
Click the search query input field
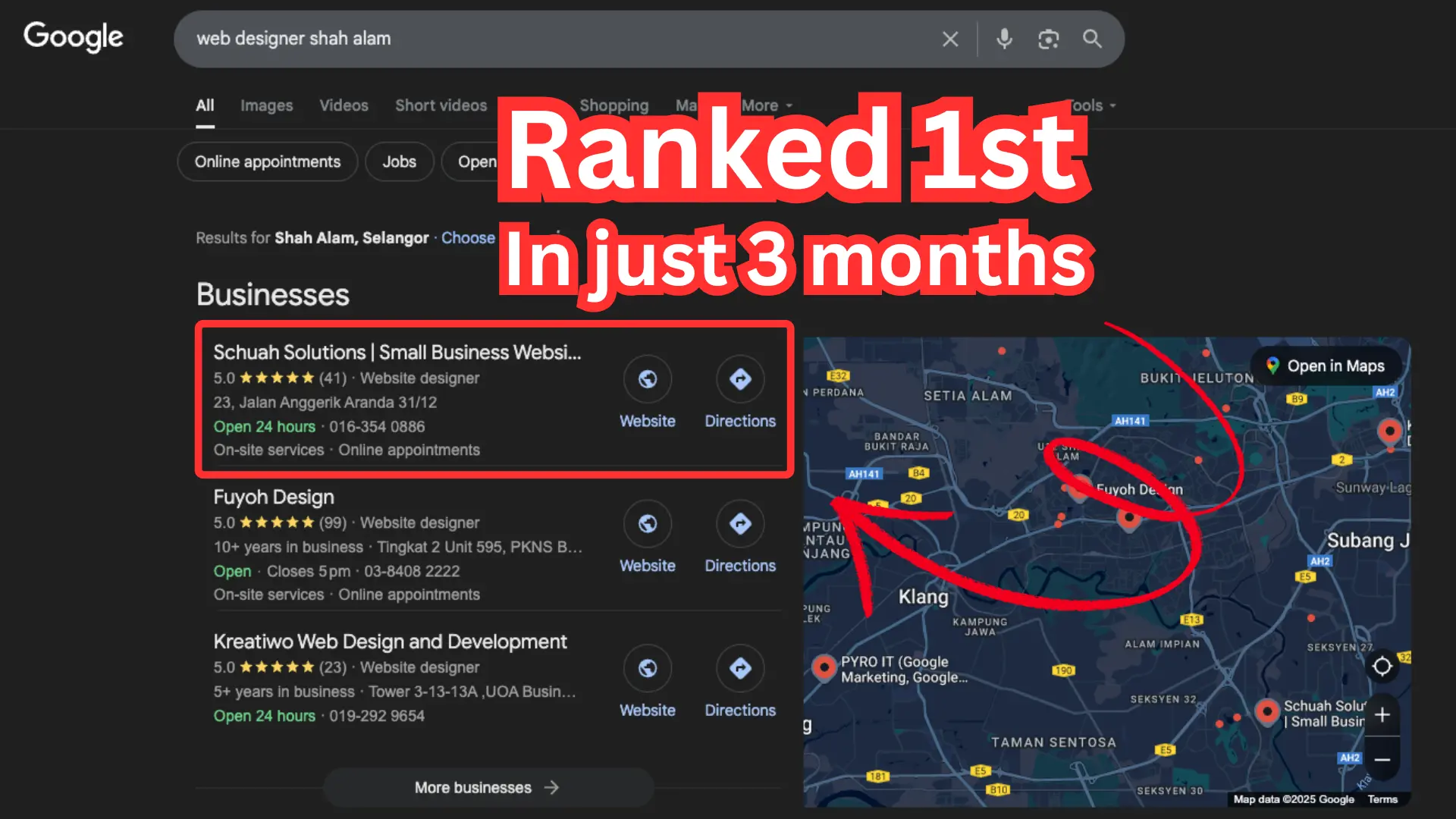pos(561,39)
